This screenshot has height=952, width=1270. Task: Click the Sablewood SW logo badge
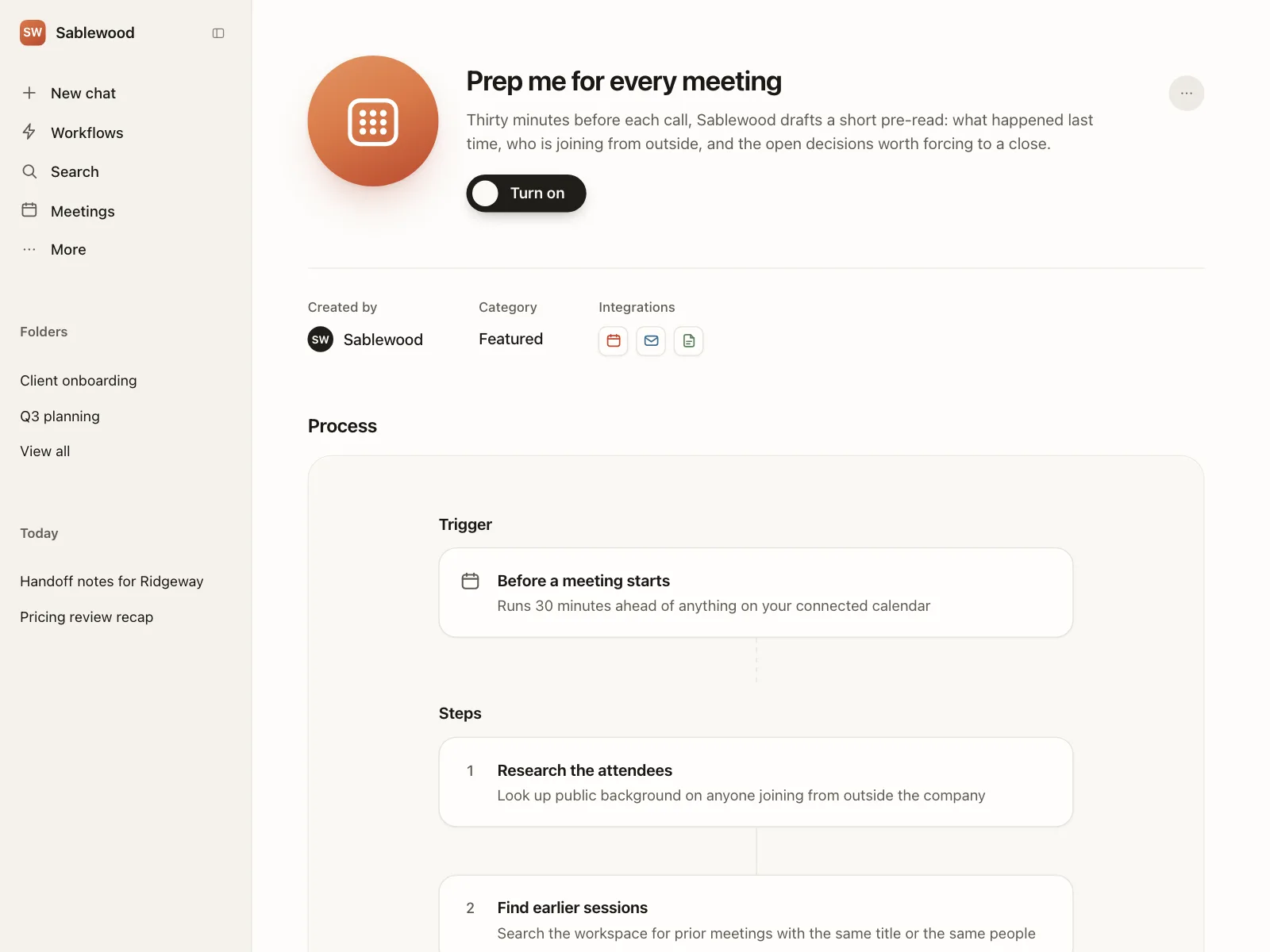[33, 33]
